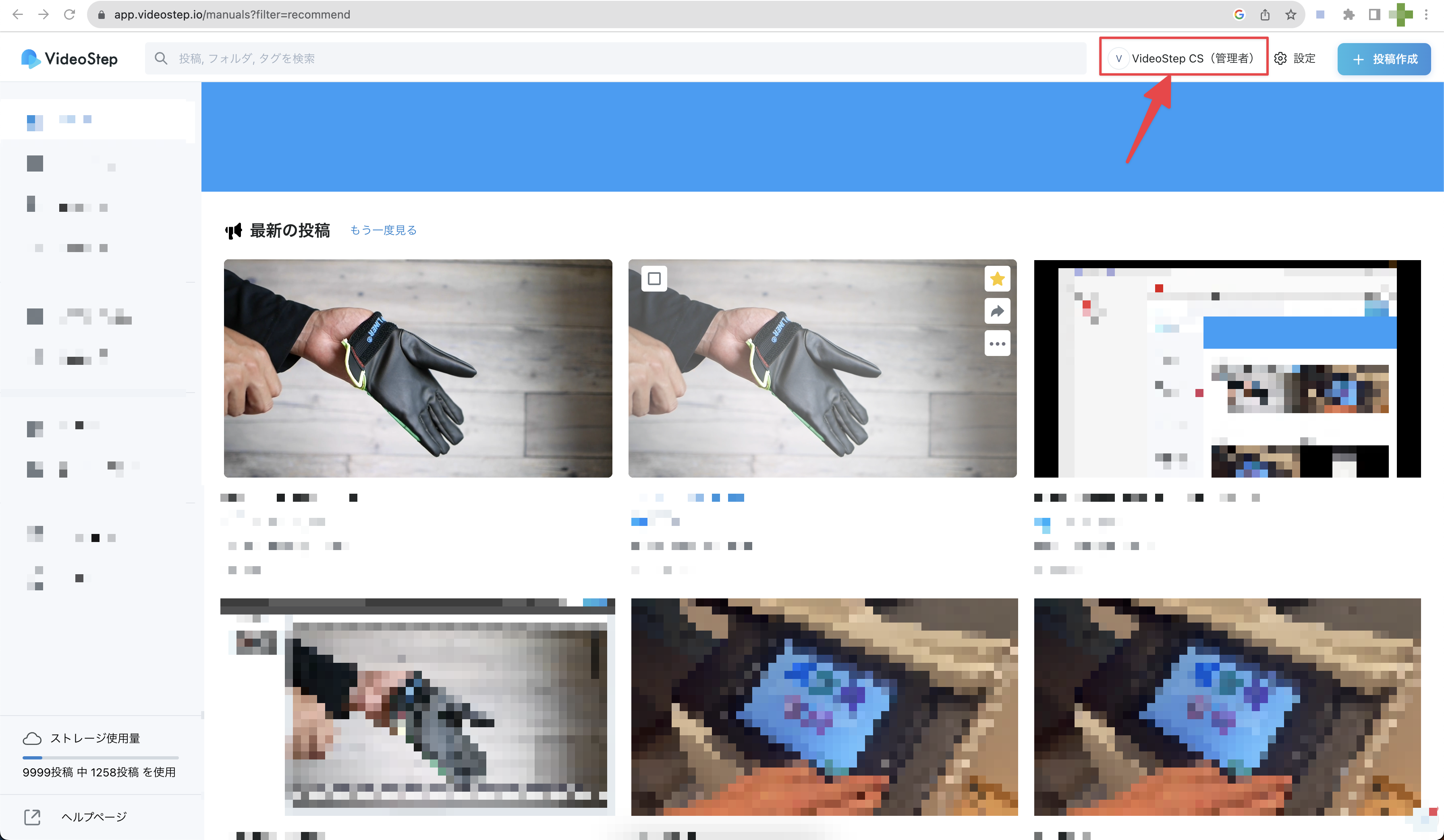This screenshot has height=840, width=1444.
Task: Click the VideoStep logo
Action: click(69, 58)
